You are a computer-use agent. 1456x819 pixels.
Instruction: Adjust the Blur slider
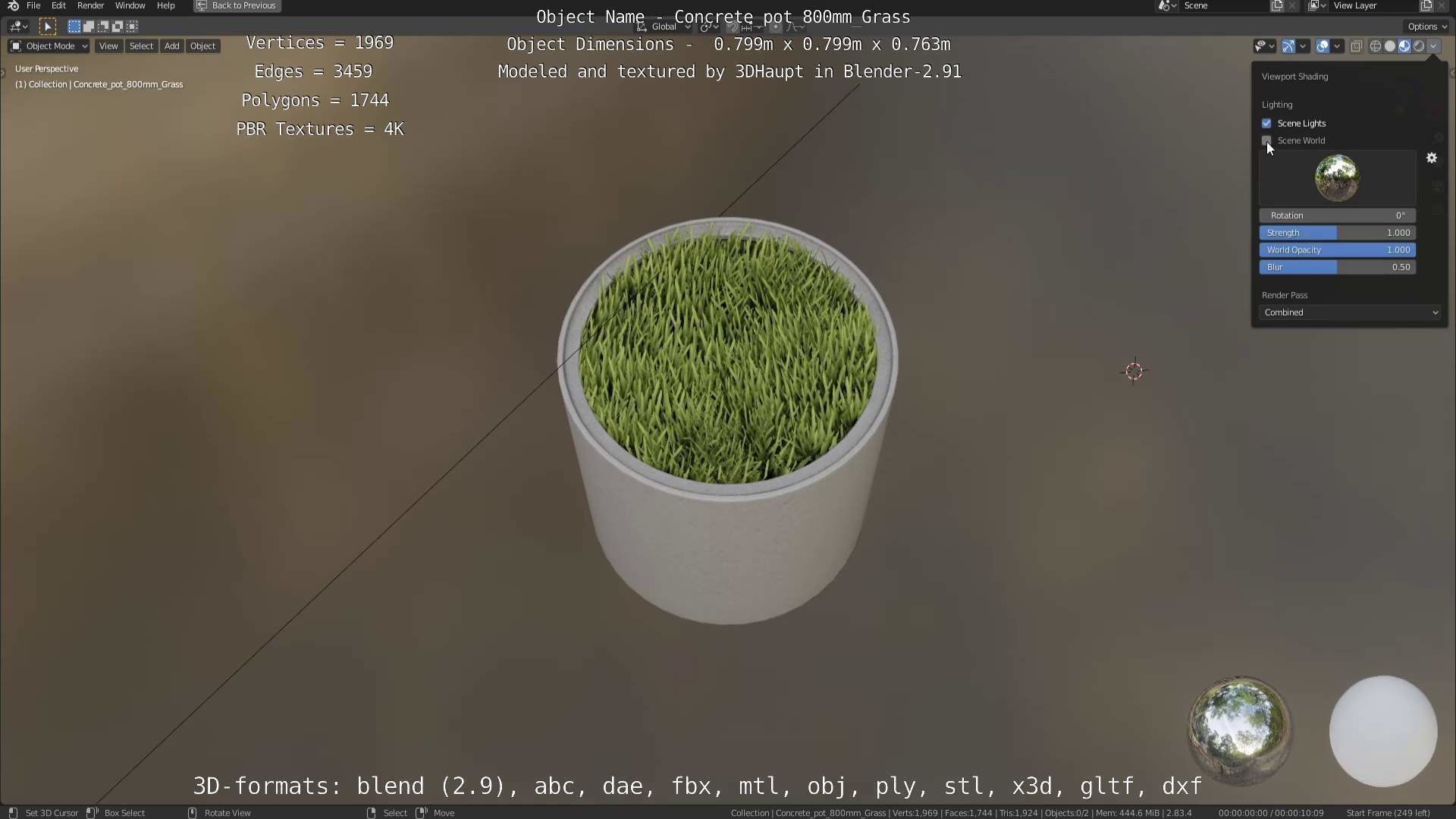pos(1338,267)
